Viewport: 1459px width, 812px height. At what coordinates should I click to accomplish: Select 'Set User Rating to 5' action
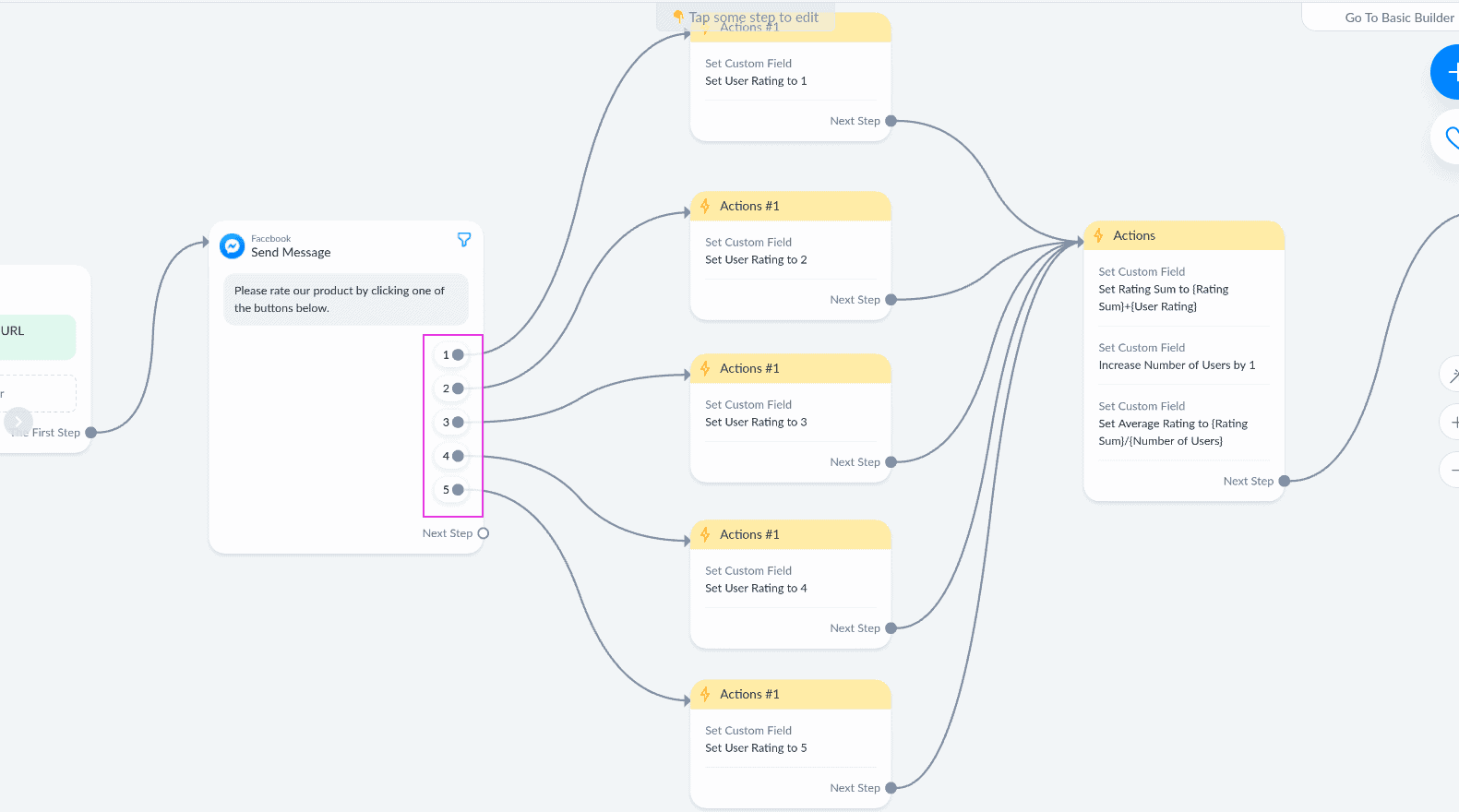point(756,748)
